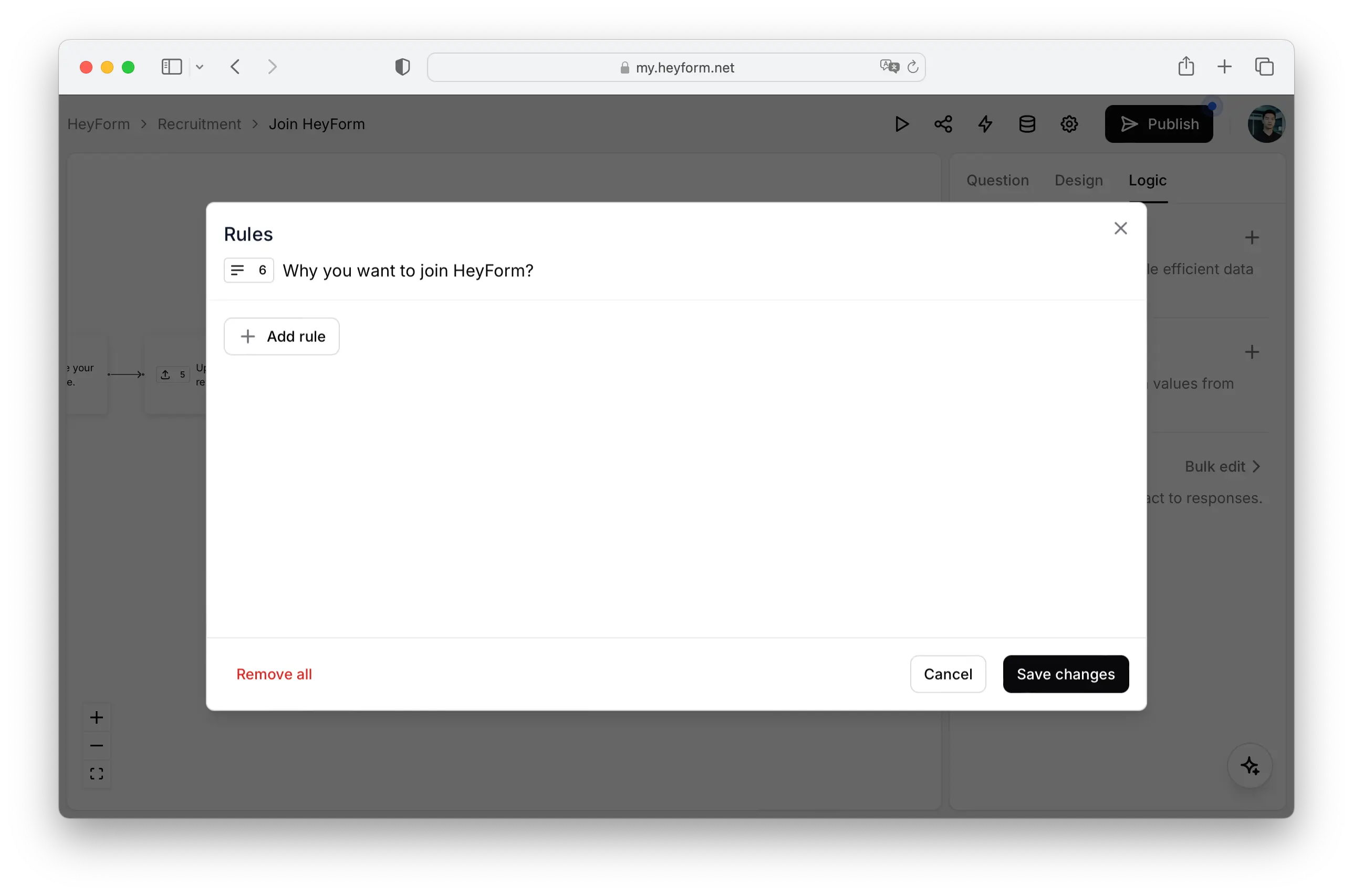Screen dimensions: 1353x896
Task: Open the share form icon
Action: [x=943, y=124]
